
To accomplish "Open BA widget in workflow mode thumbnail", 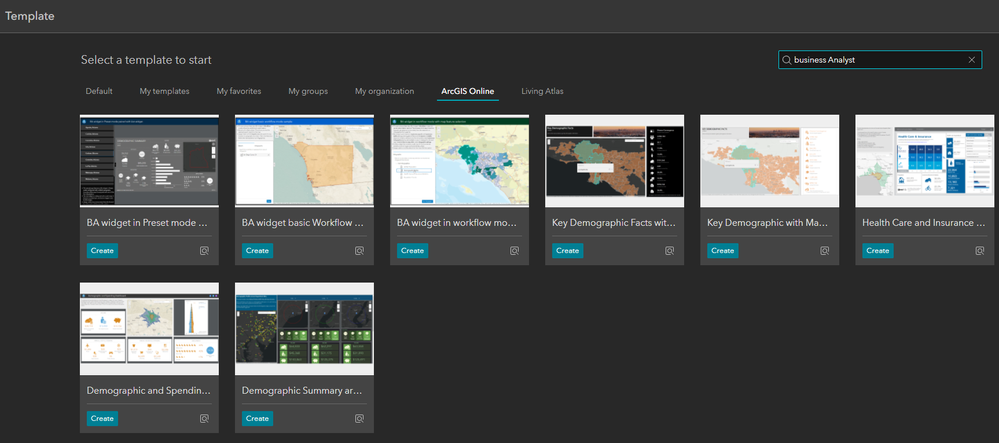I will click(x=459, y=161).
